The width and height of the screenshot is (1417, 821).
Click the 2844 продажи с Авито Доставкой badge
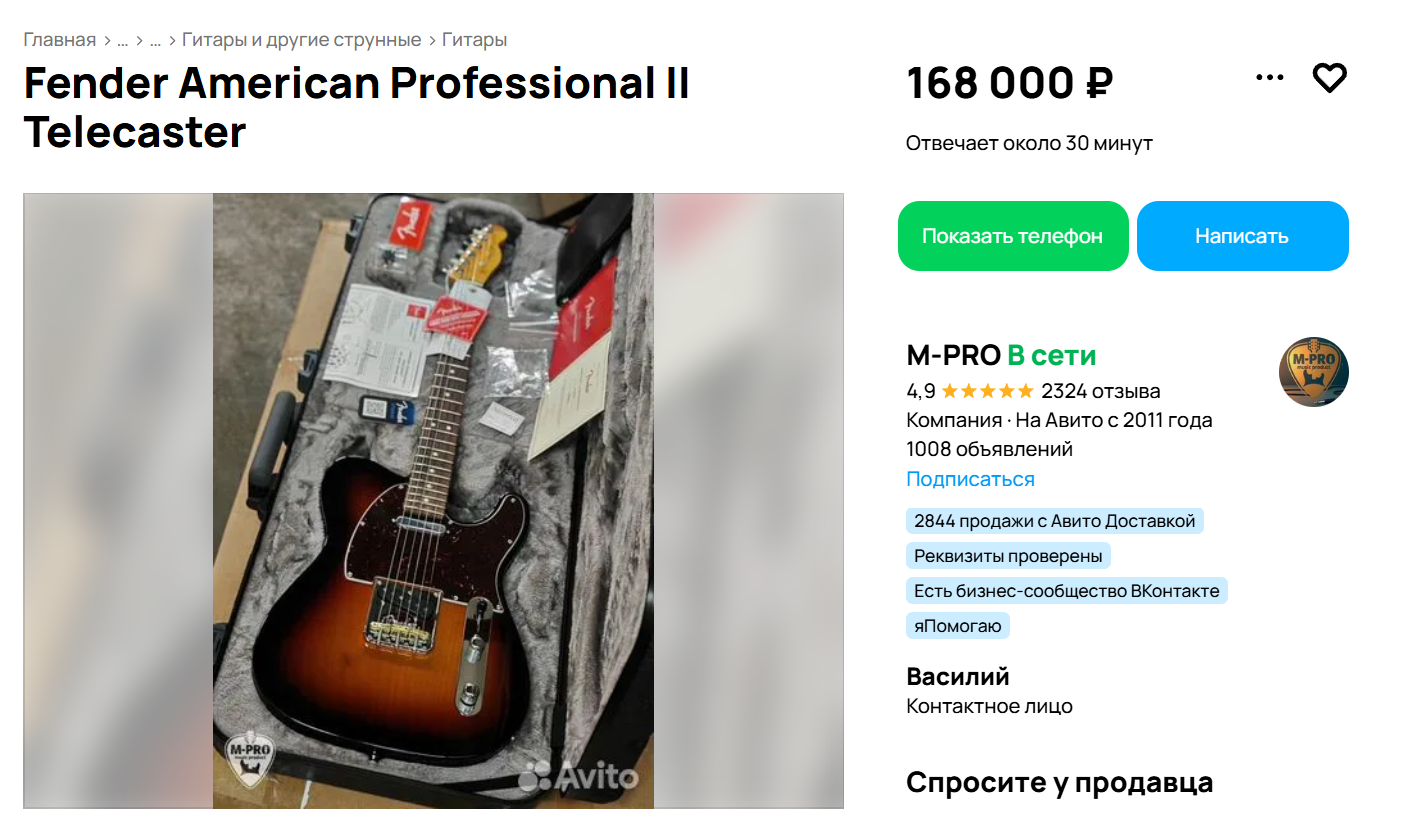[1054, 521]
